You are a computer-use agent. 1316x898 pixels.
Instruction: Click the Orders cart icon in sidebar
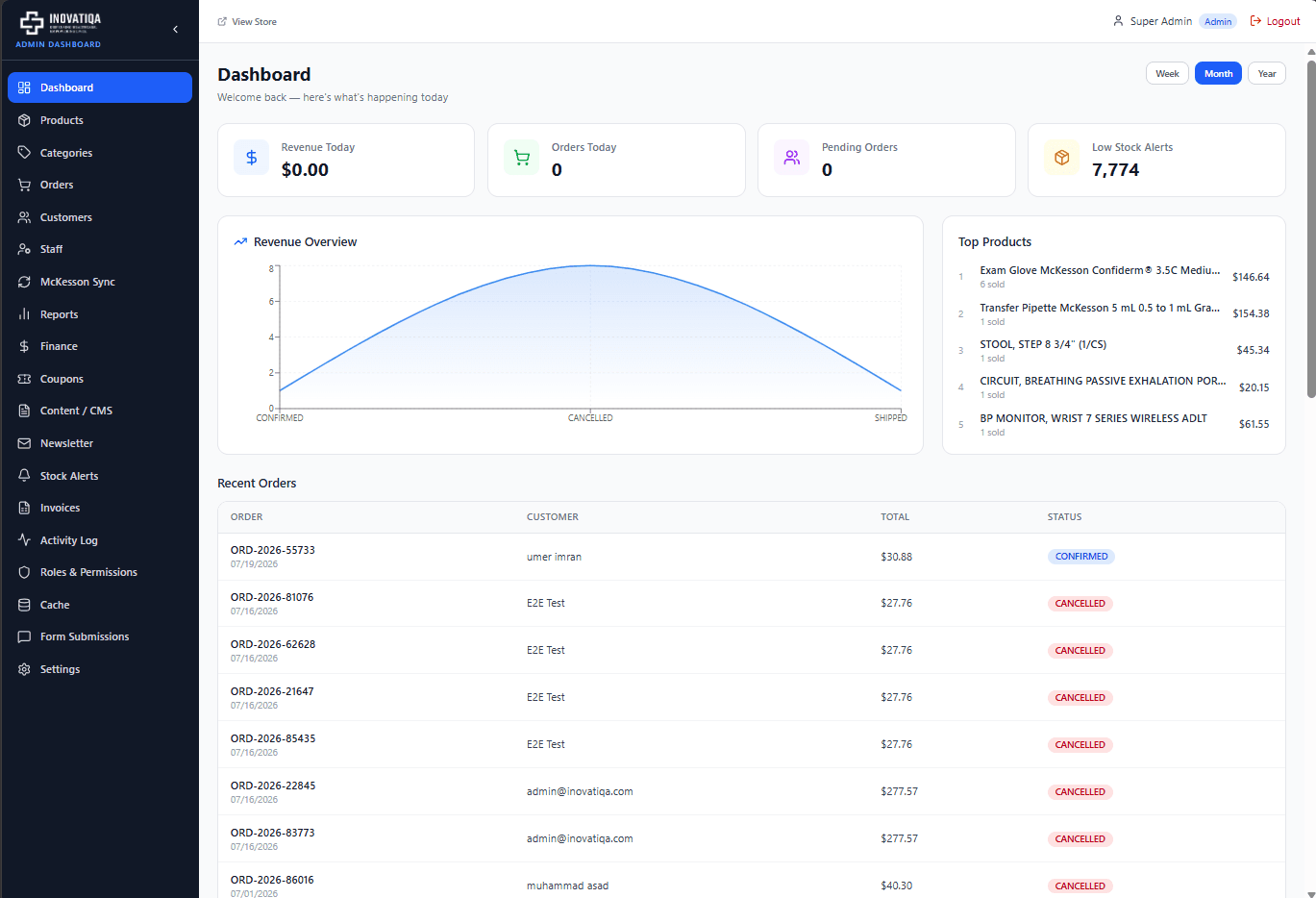tap(24, 185)
